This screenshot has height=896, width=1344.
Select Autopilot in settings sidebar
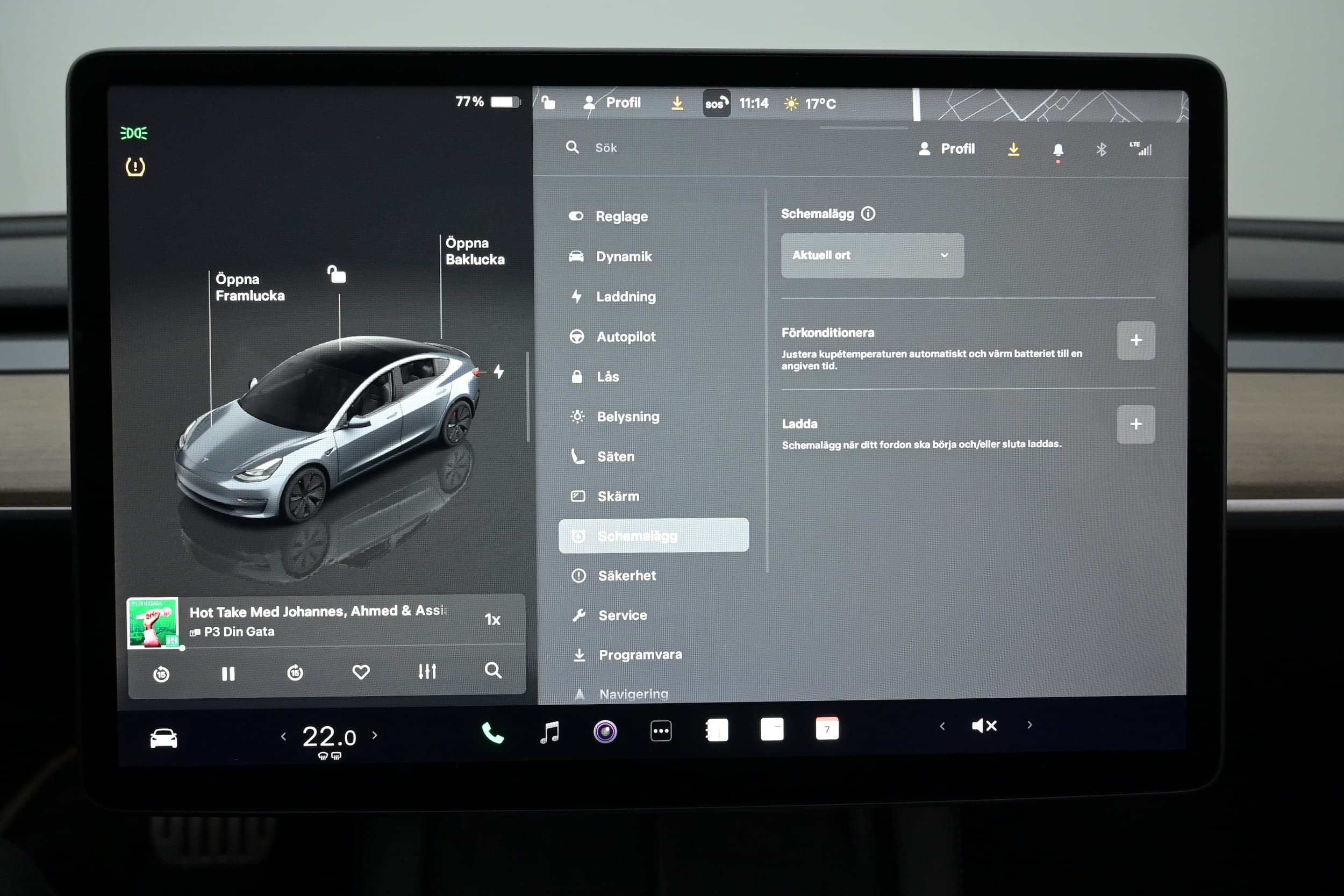tap(625, 336)
